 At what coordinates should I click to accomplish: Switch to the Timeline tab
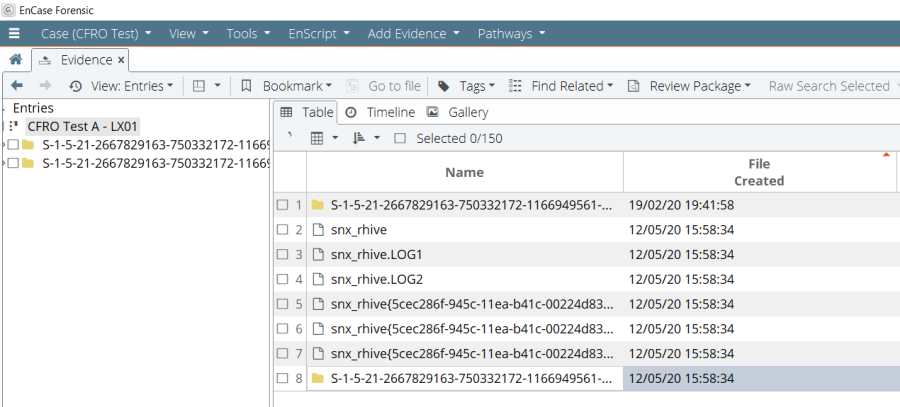(380, 113)
